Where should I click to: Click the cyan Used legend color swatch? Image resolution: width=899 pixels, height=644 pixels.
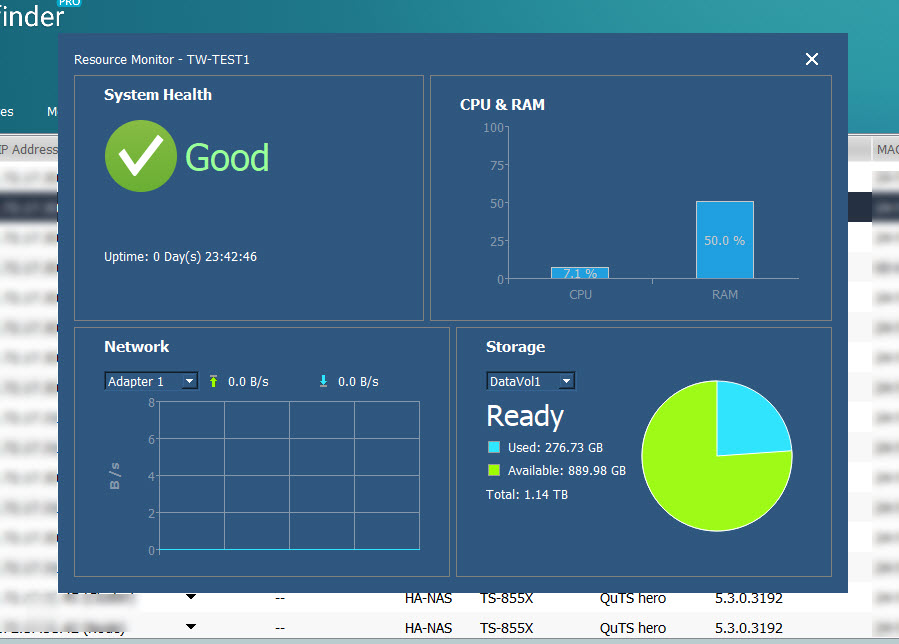click(493, 448)
